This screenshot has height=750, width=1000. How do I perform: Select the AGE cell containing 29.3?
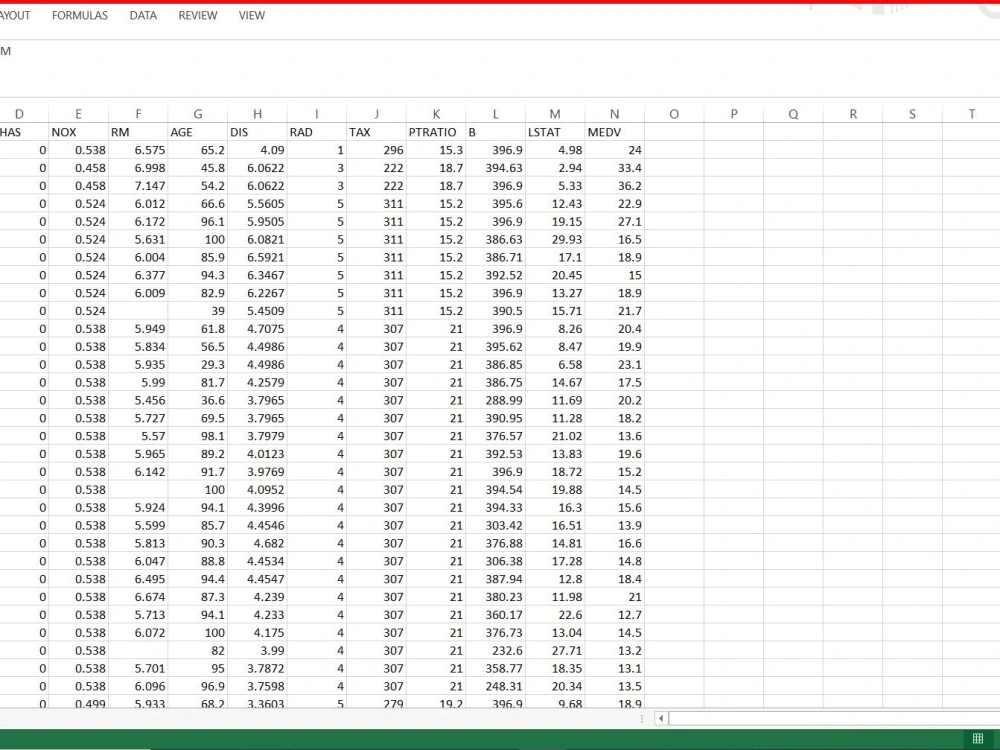point(198,364)
